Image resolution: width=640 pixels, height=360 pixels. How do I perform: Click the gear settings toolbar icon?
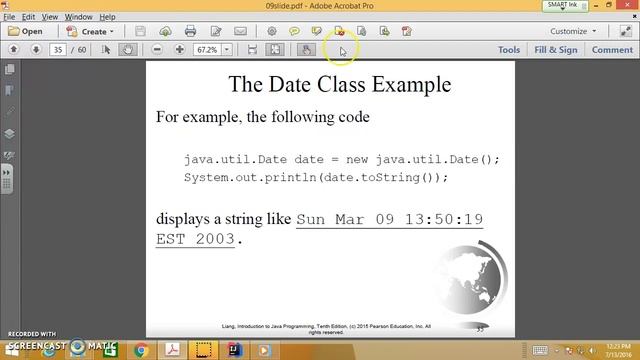(272, 31)
